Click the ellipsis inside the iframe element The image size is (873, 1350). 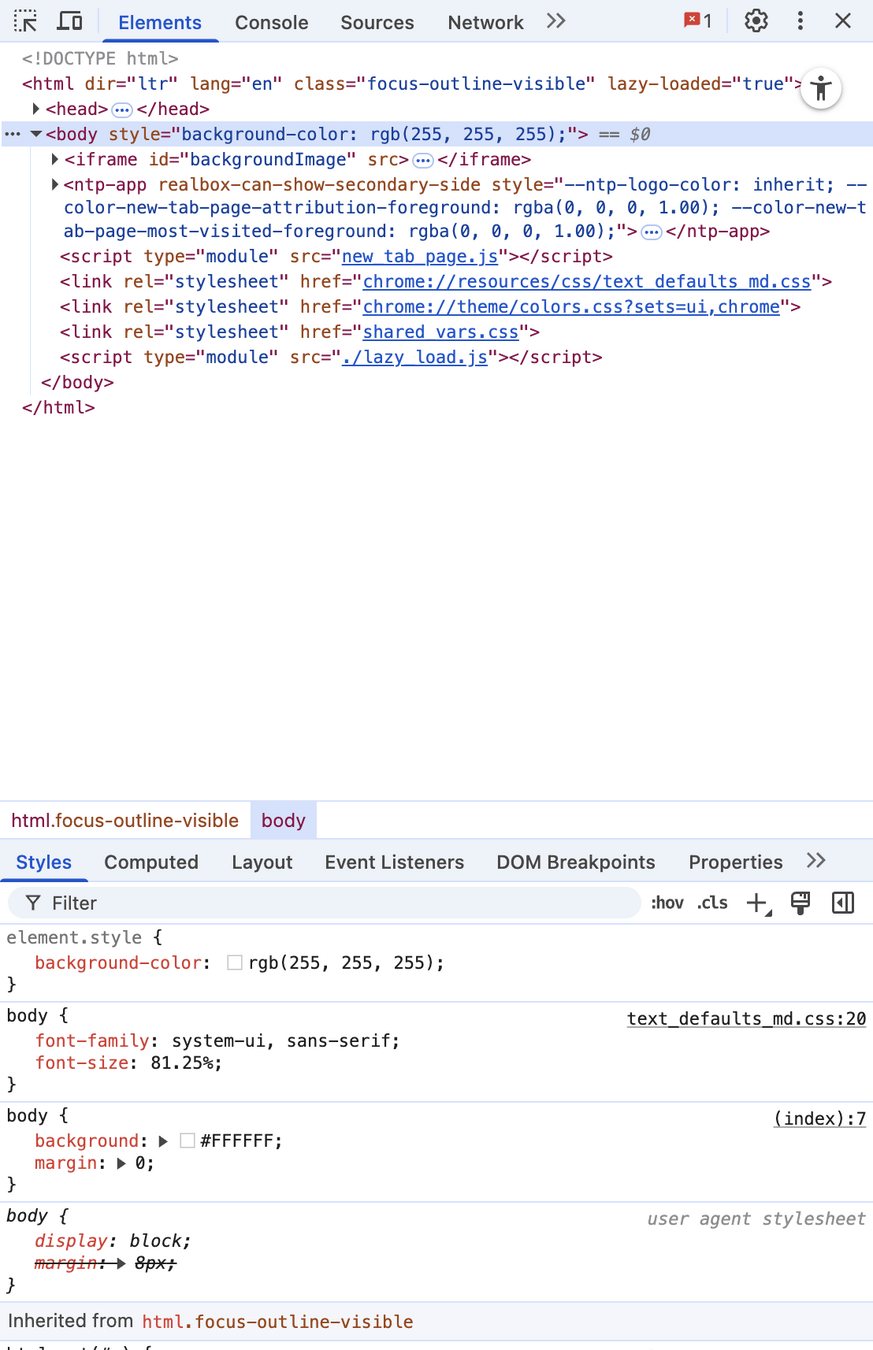click(x=423, y=160)
